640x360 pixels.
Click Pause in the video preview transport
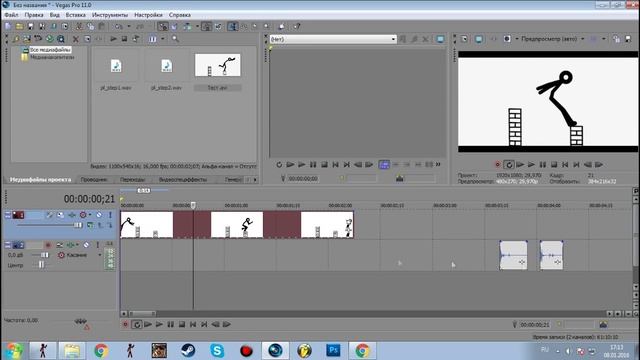pyautogui.click(x=542, y=165)
